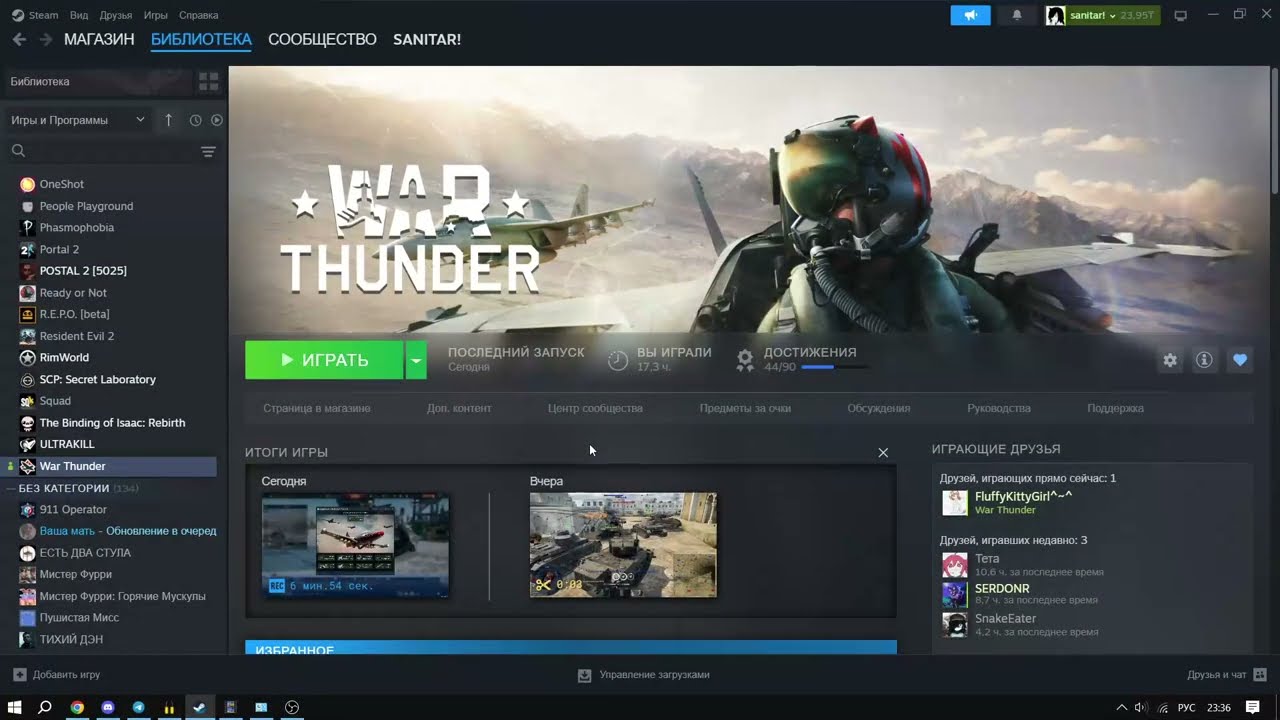Click the main page vertical scrollbar
The image size is (1280, 720).
tap(1274, 130)
